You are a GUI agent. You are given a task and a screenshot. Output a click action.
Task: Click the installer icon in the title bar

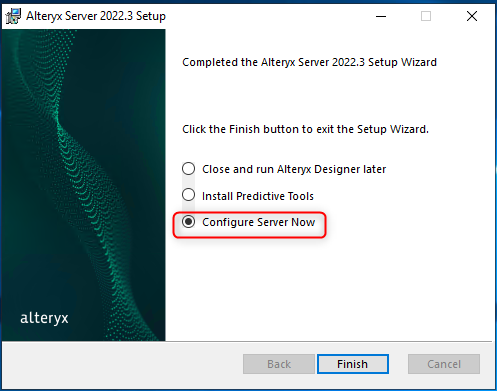point(13,16)
